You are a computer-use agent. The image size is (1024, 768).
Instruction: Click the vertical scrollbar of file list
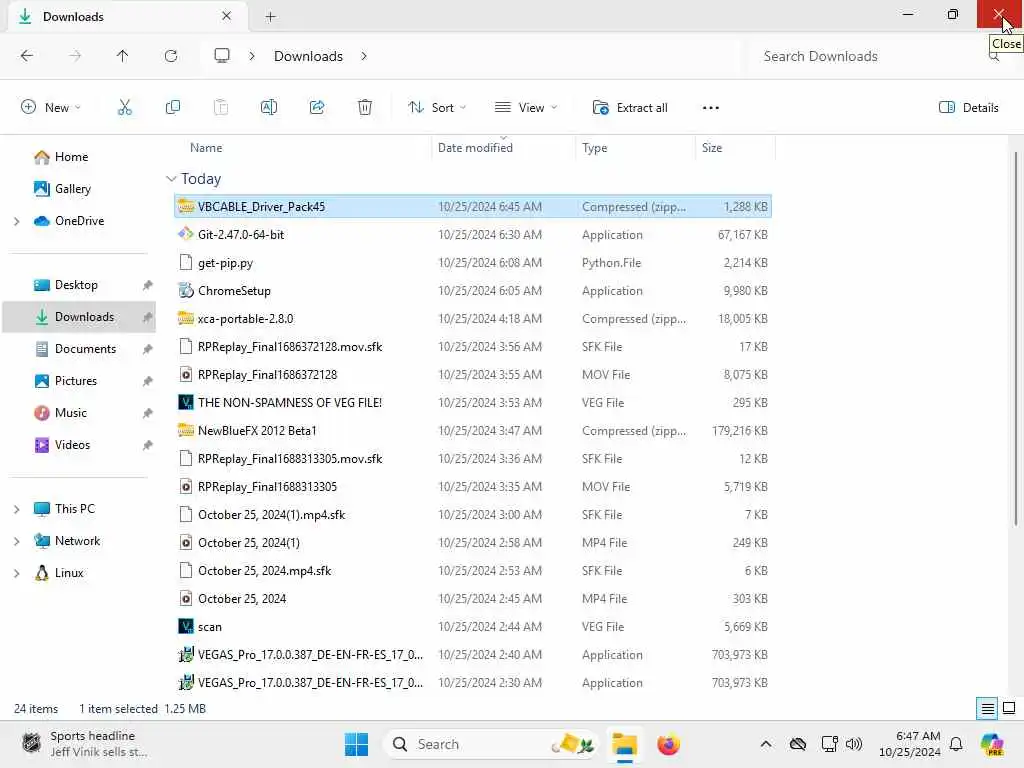[x=1016, y=338]
